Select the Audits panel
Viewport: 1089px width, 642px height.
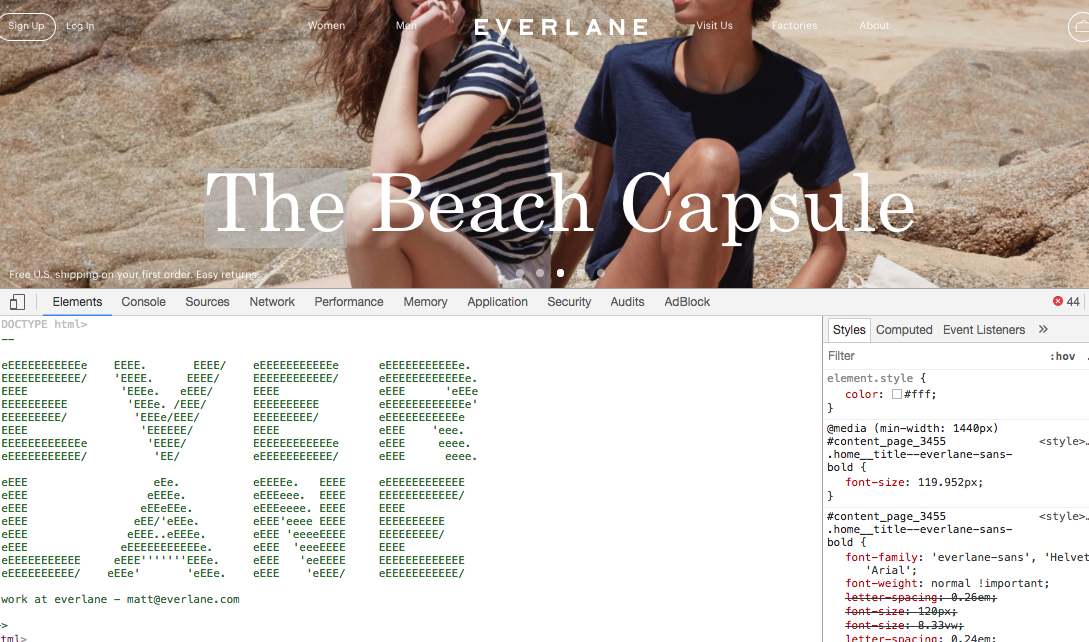pos(627,301)
